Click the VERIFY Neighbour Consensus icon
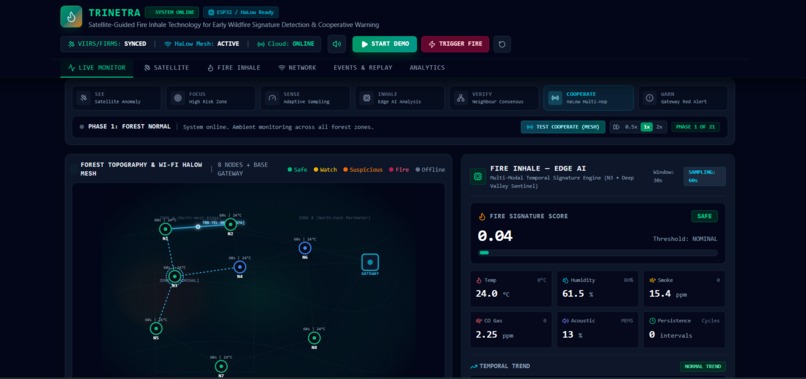806x379 pixels. pos(461,98)
